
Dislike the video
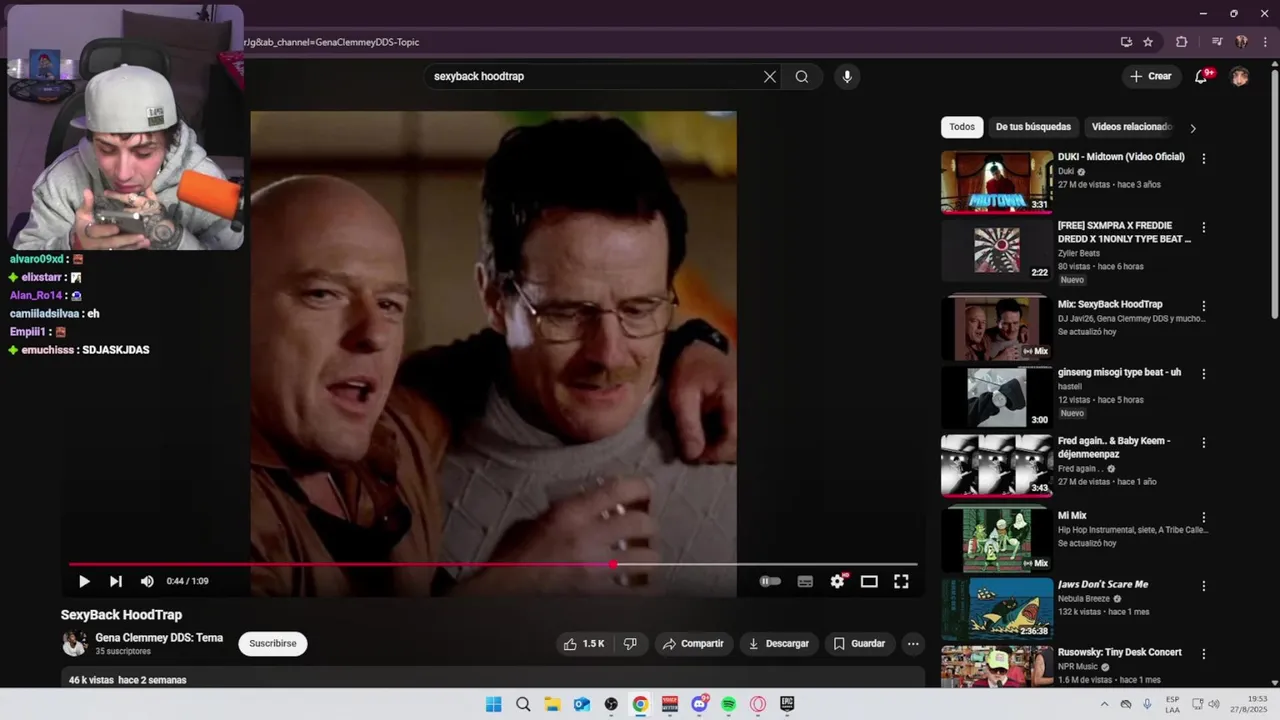630,644
